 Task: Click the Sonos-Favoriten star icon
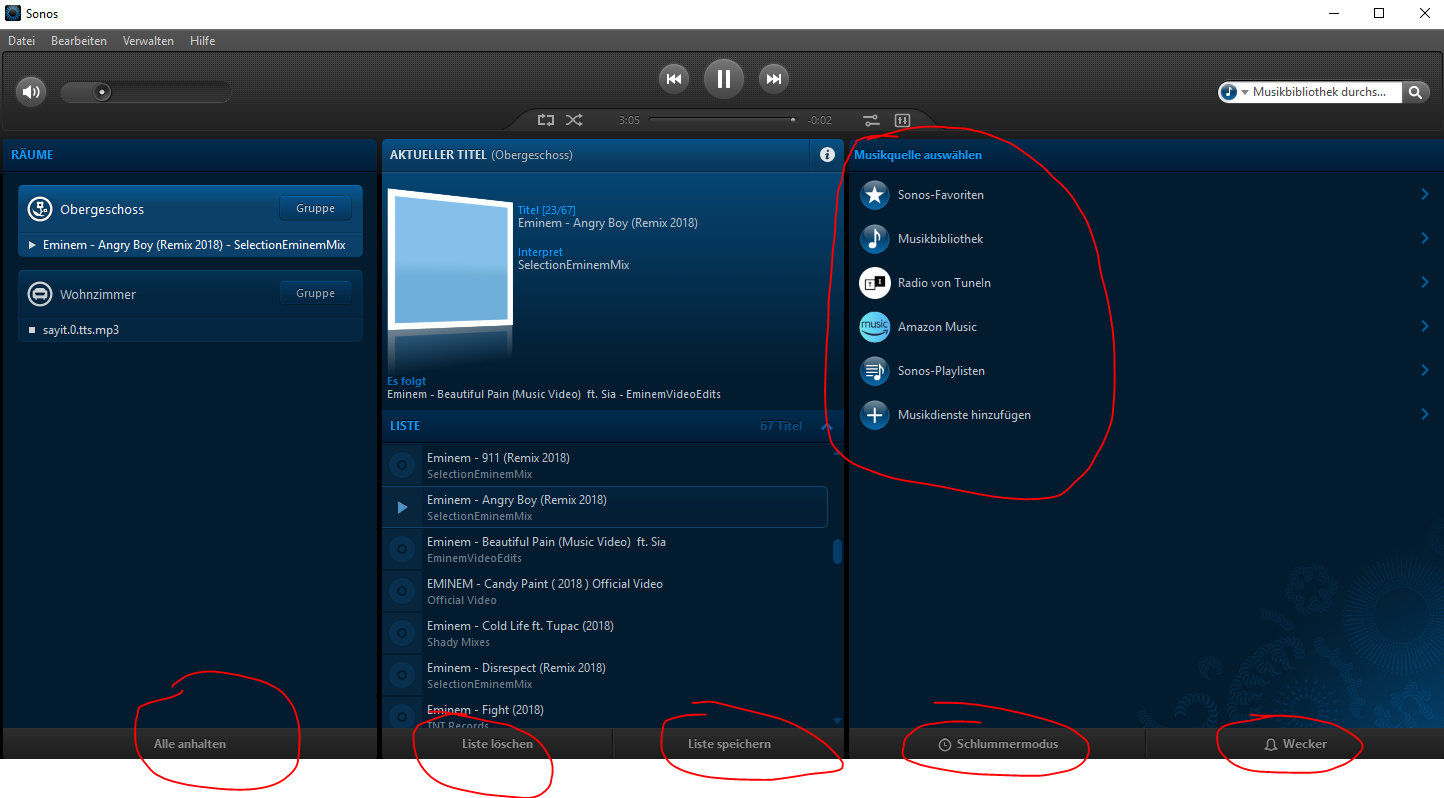875,195
